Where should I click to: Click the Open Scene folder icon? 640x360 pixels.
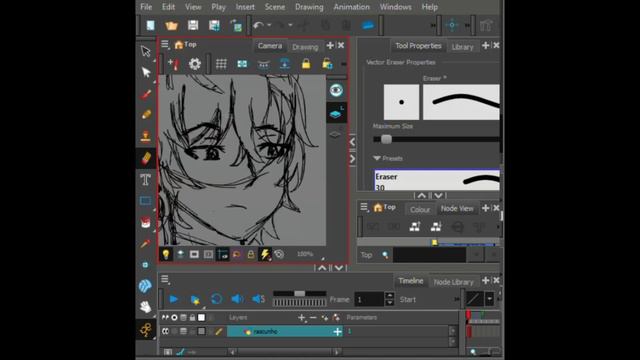(x=172, y=26)
